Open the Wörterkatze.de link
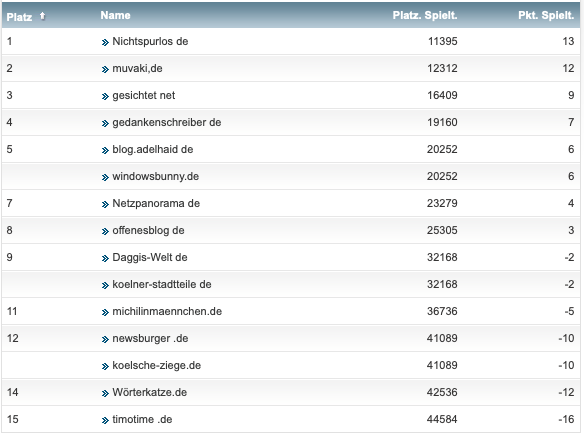 pos(150,393)
